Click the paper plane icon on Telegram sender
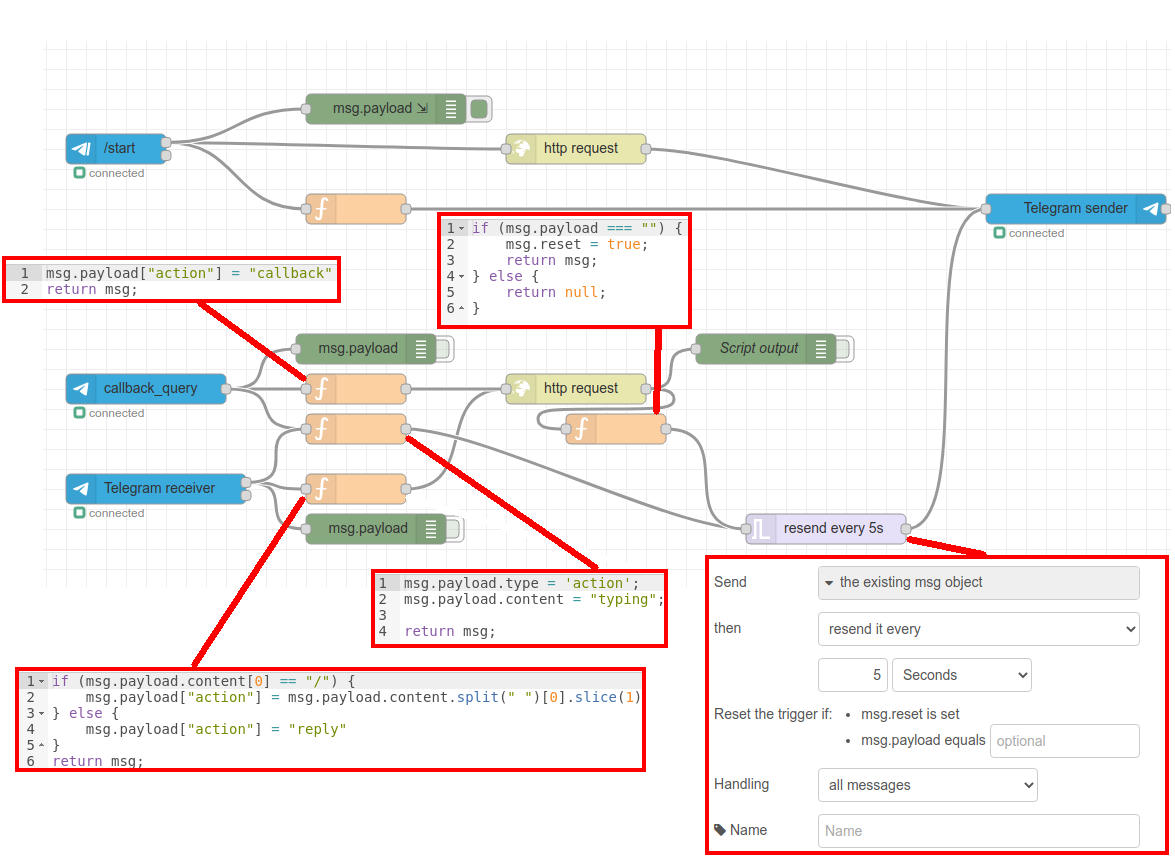Viewport: 1175px width, 861px height. tap(1151, 208)
